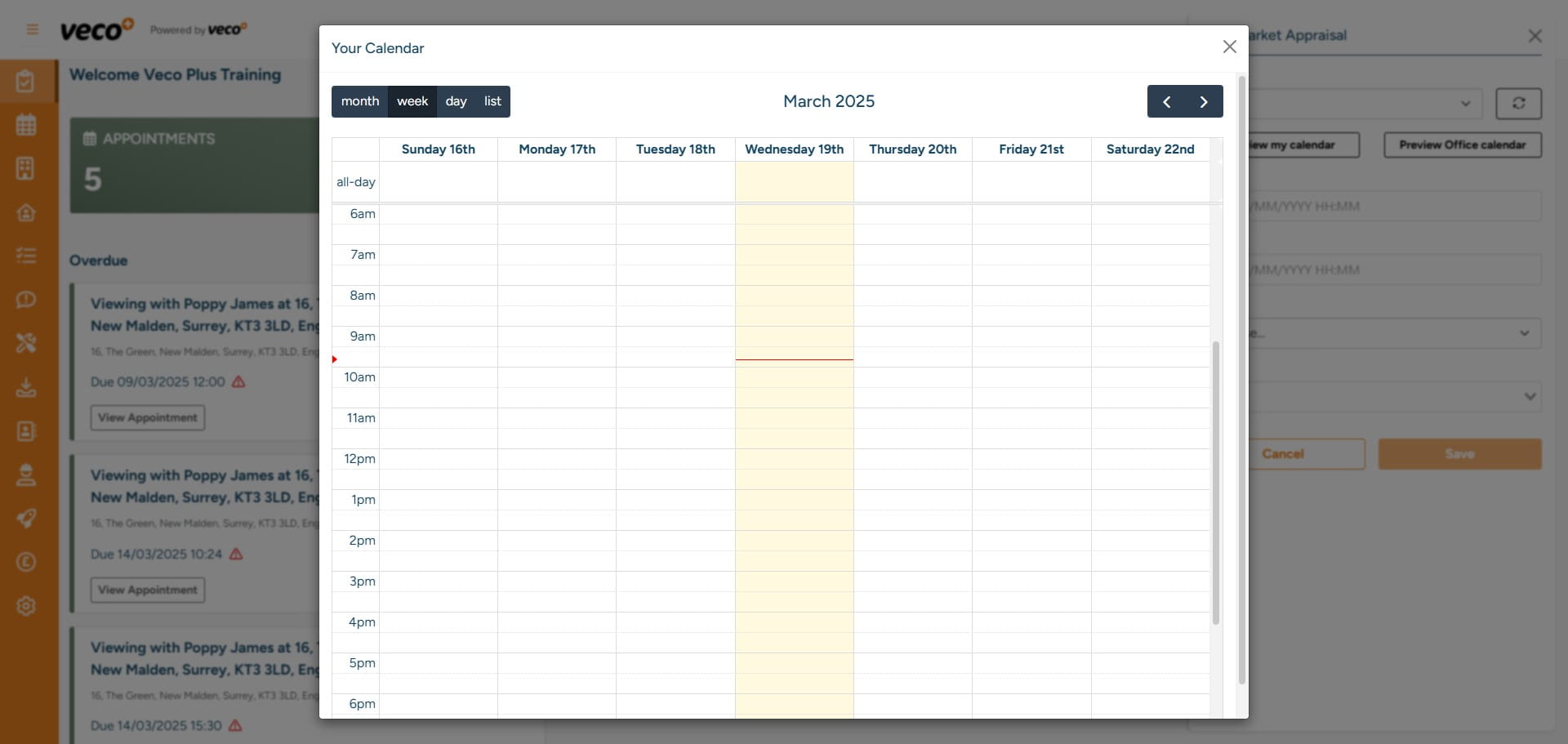This screenshot has width=1568, height=744.
Task: Select the tasks clipboard icon in the sidebar
Action: point(27,81)
